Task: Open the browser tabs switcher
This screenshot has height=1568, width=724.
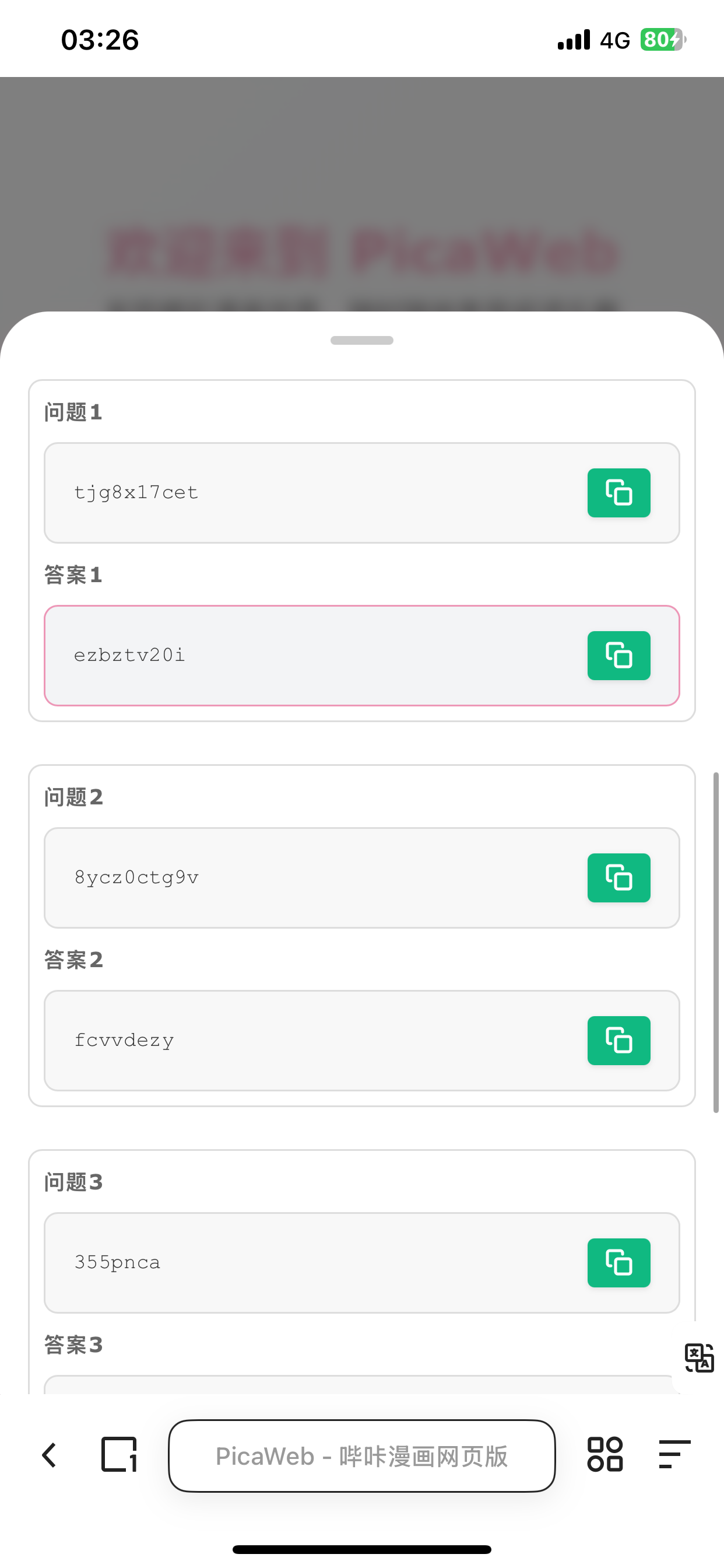Action: (119, 1455)
